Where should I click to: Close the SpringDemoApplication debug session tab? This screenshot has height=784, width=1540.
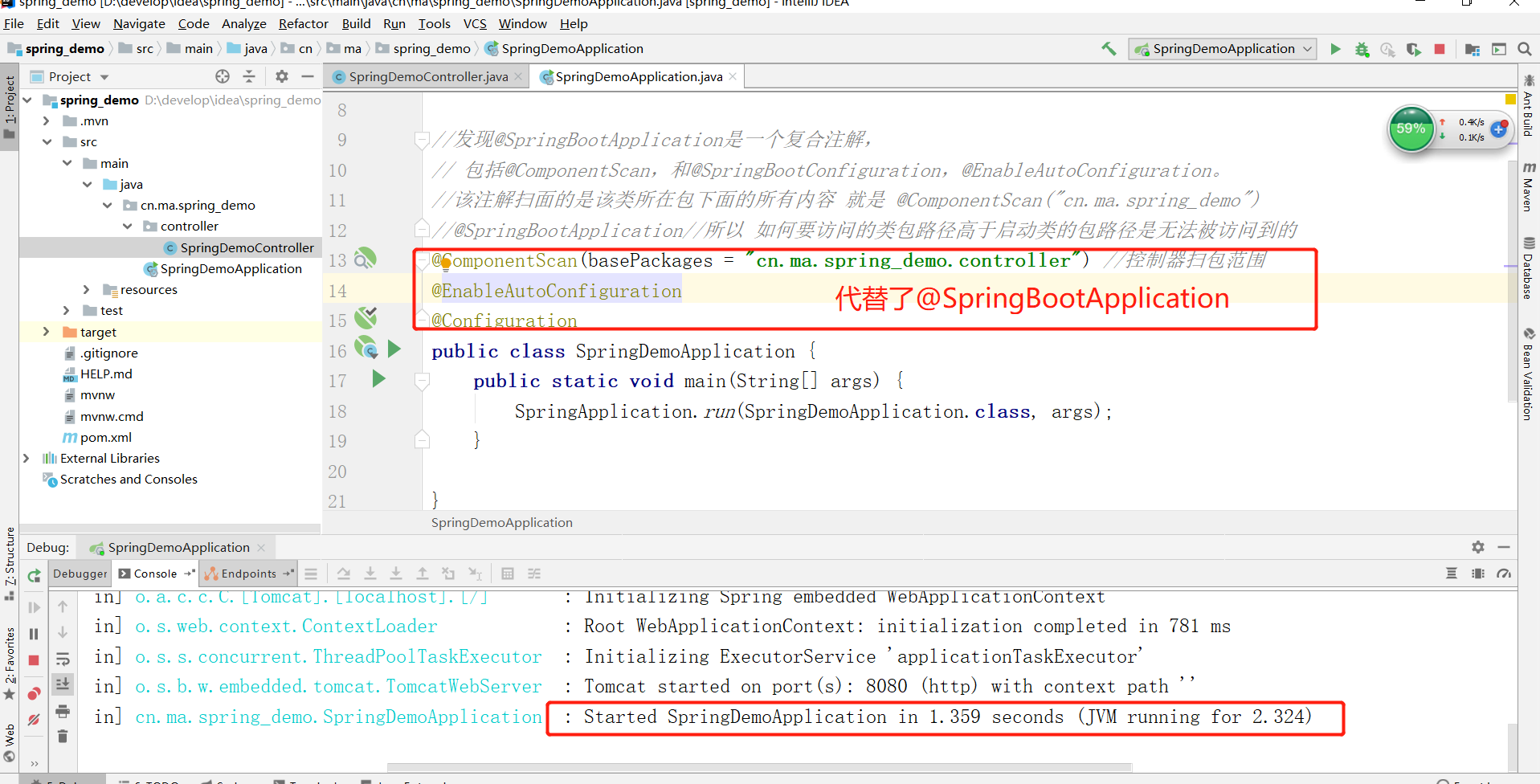pos(261,548)
